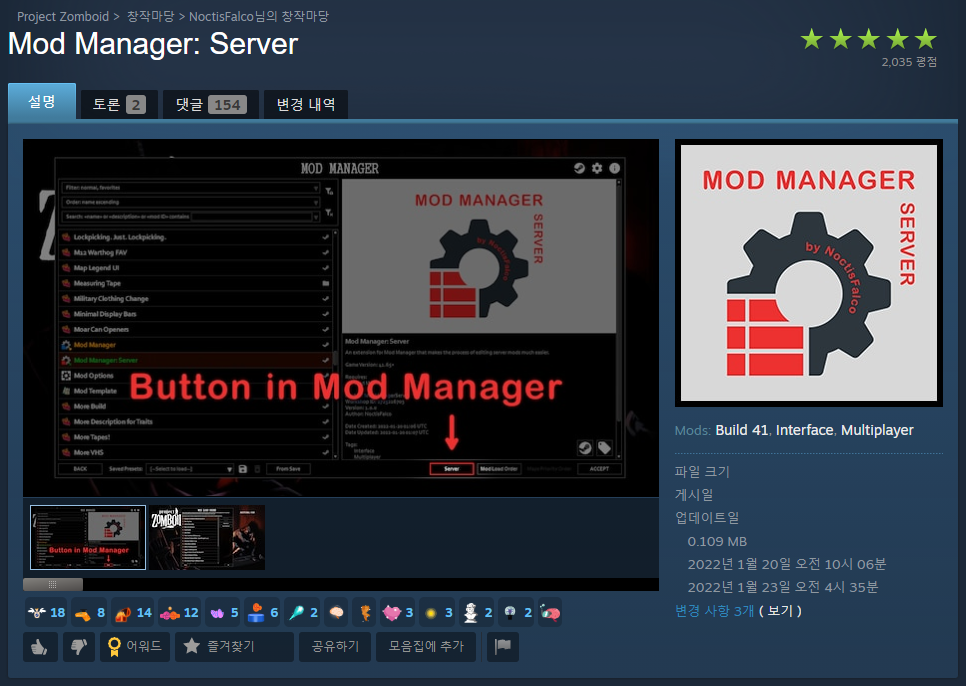Screen dimensions: 966x686
Task: Open the 댓글 comments tab
Action: click(x=211, y=105)
